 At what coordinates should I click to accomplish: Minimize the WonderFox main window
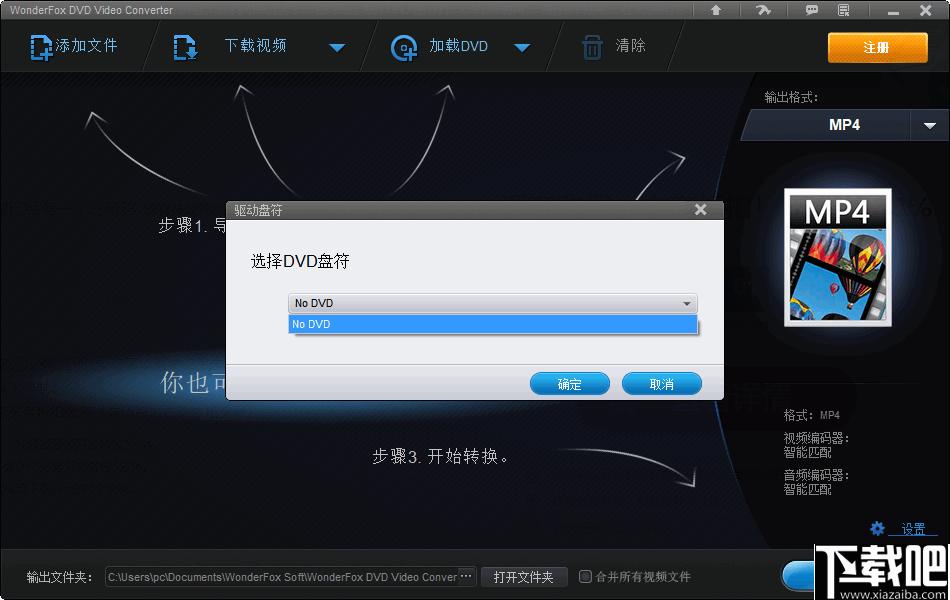point(893,11)
